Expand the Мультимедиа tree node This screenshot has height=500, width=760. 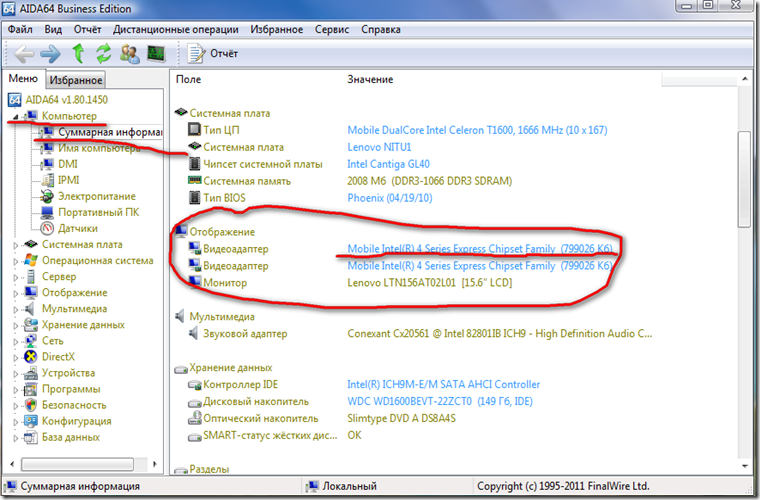(16, 310)
